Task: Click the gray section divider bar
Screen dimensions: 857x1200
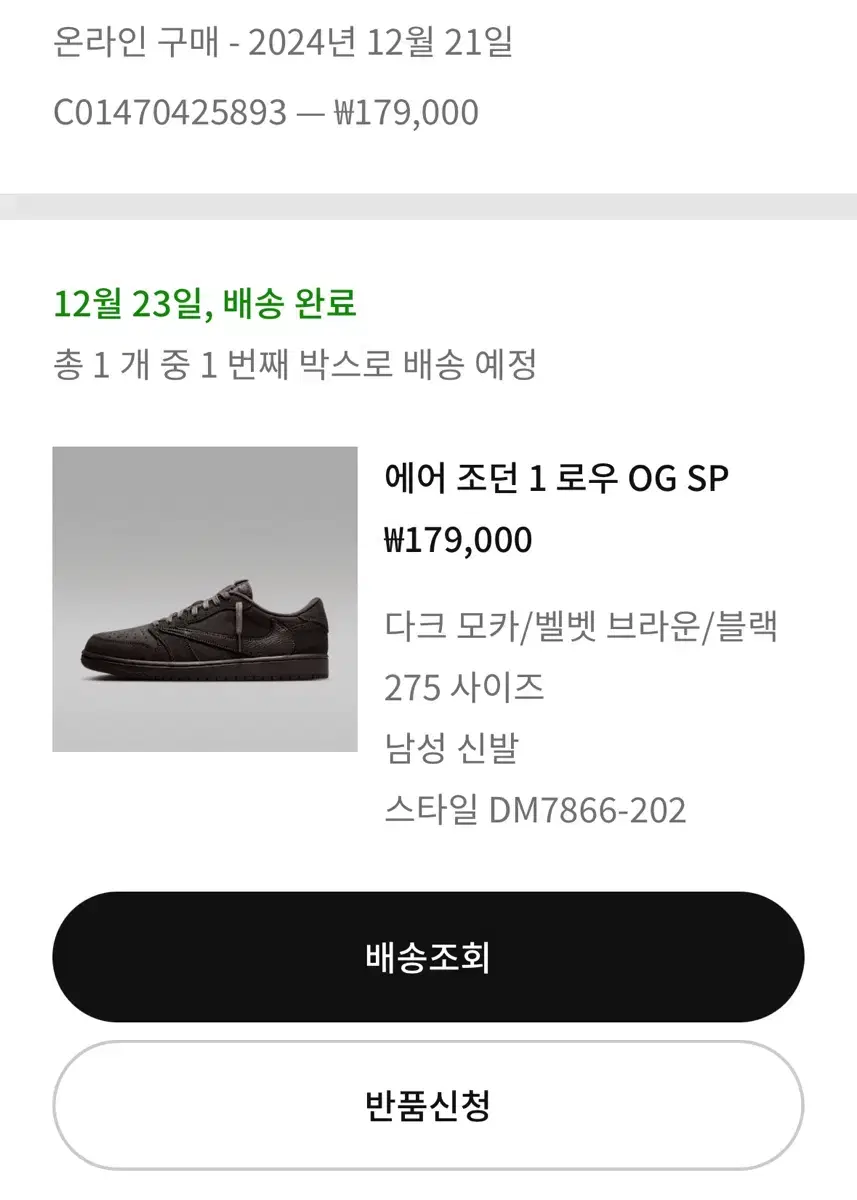Action: tap(428, 206)
